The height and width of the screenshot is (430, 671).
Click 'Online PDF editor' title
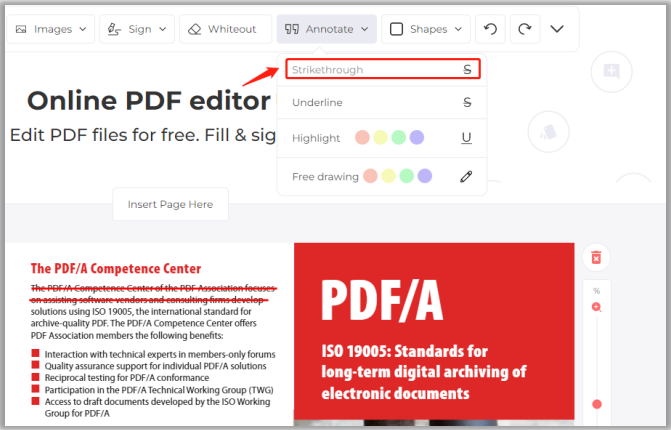(149, 101)
